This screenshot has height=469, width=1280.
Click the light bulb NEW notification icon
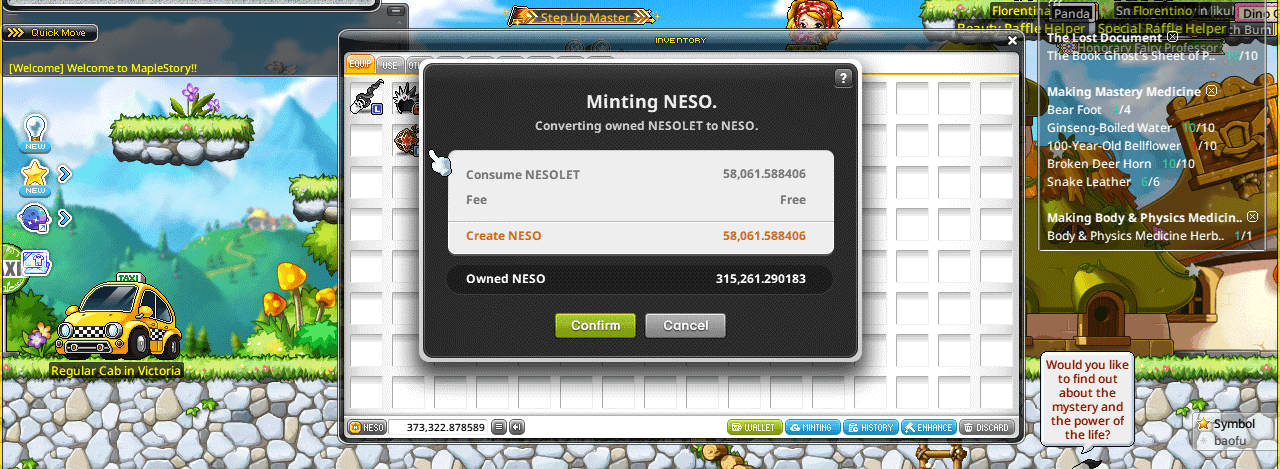click(x=35, y=132)
